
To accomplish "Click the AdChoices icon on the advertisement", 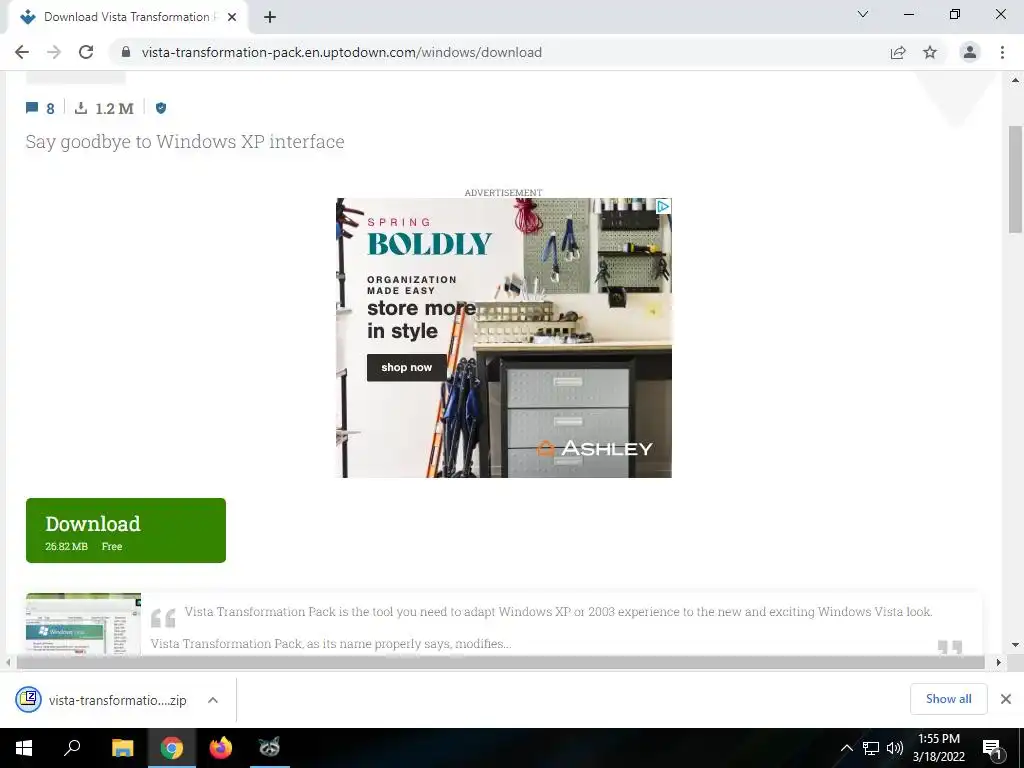I will coord(663,206).
